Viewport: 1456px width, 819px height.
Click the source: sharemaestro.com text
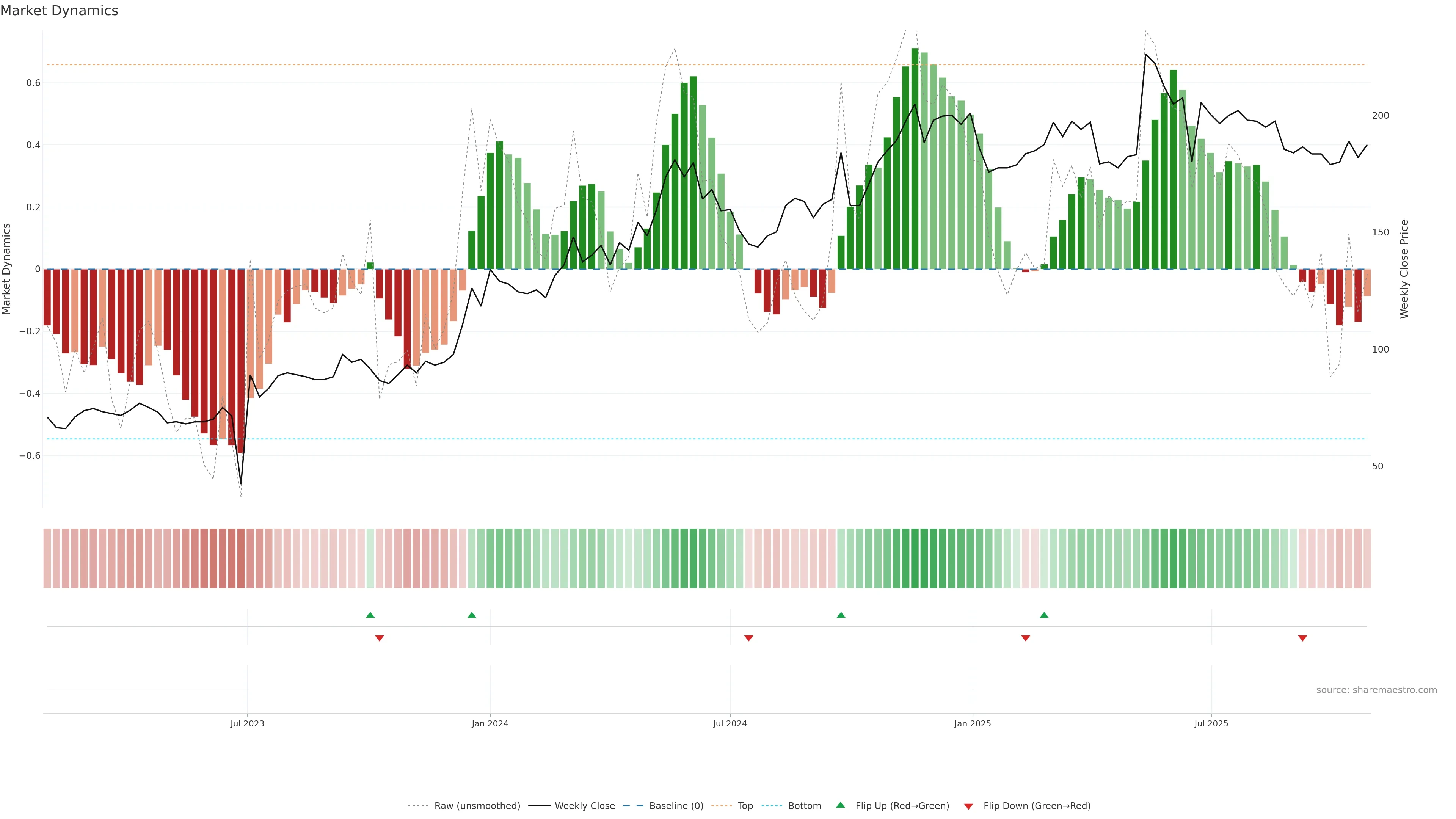pyautogui.click(x=1376, y=690)
